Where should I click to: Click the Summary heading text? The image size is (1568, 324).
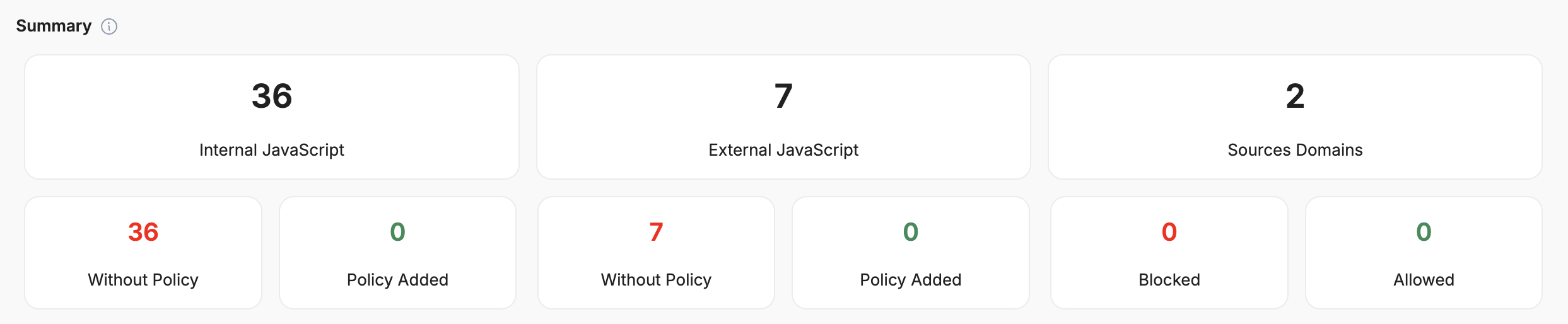pos(54,26)
